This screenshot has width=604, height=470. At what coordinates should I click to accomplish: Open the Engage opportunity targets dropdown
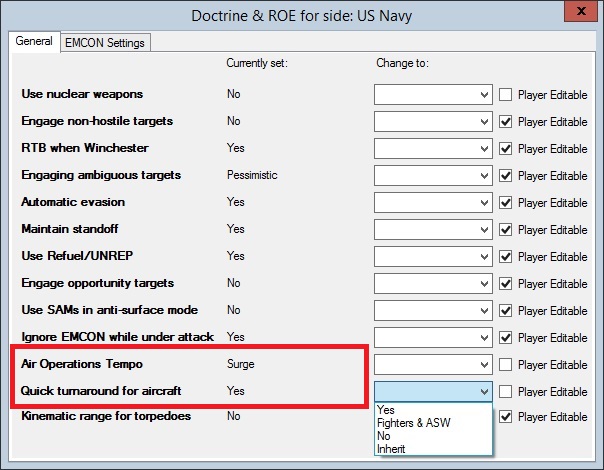click(433, 284)
